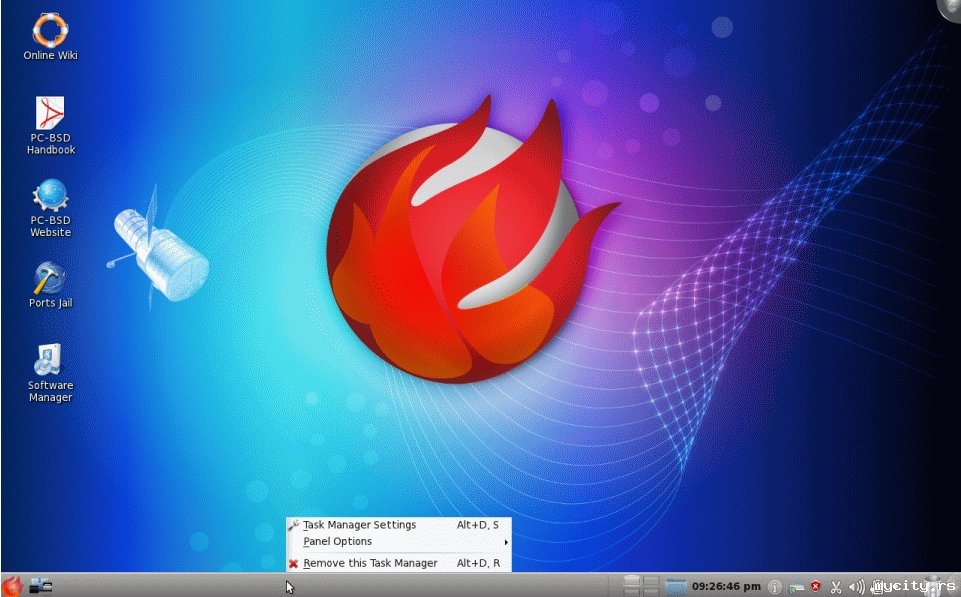Click the 09:26:46 pm clock
961x597 pixels.
726,587
